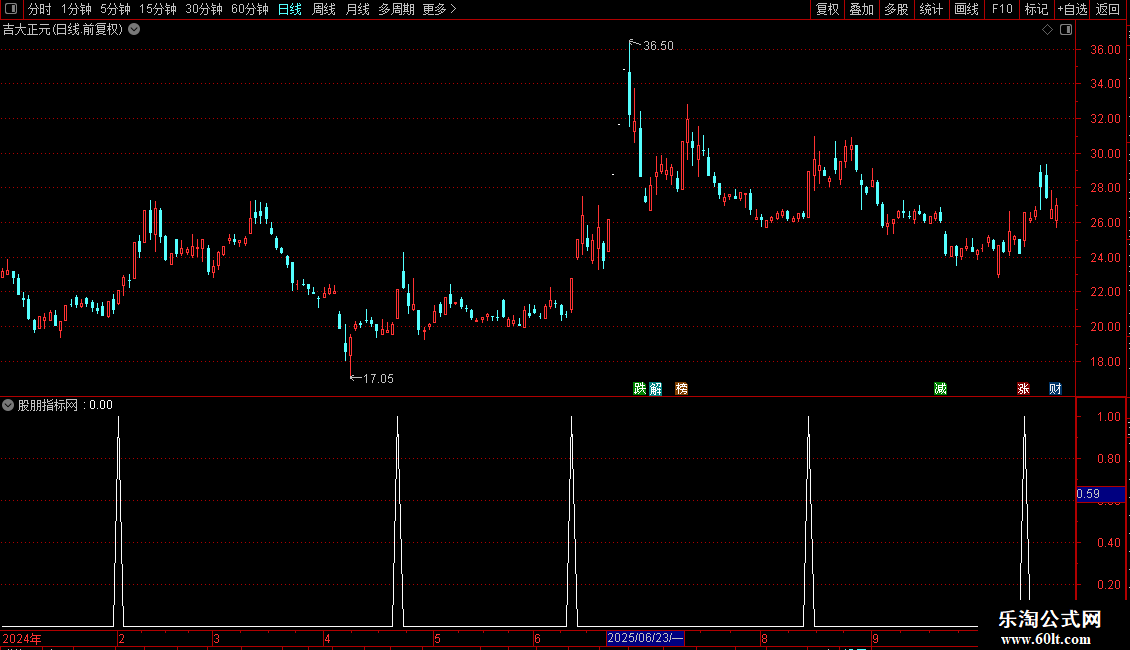1130x650 pixels.
Task: Click the 吉大正元(日线.前复权) title
Action: [x=63, y=30]
